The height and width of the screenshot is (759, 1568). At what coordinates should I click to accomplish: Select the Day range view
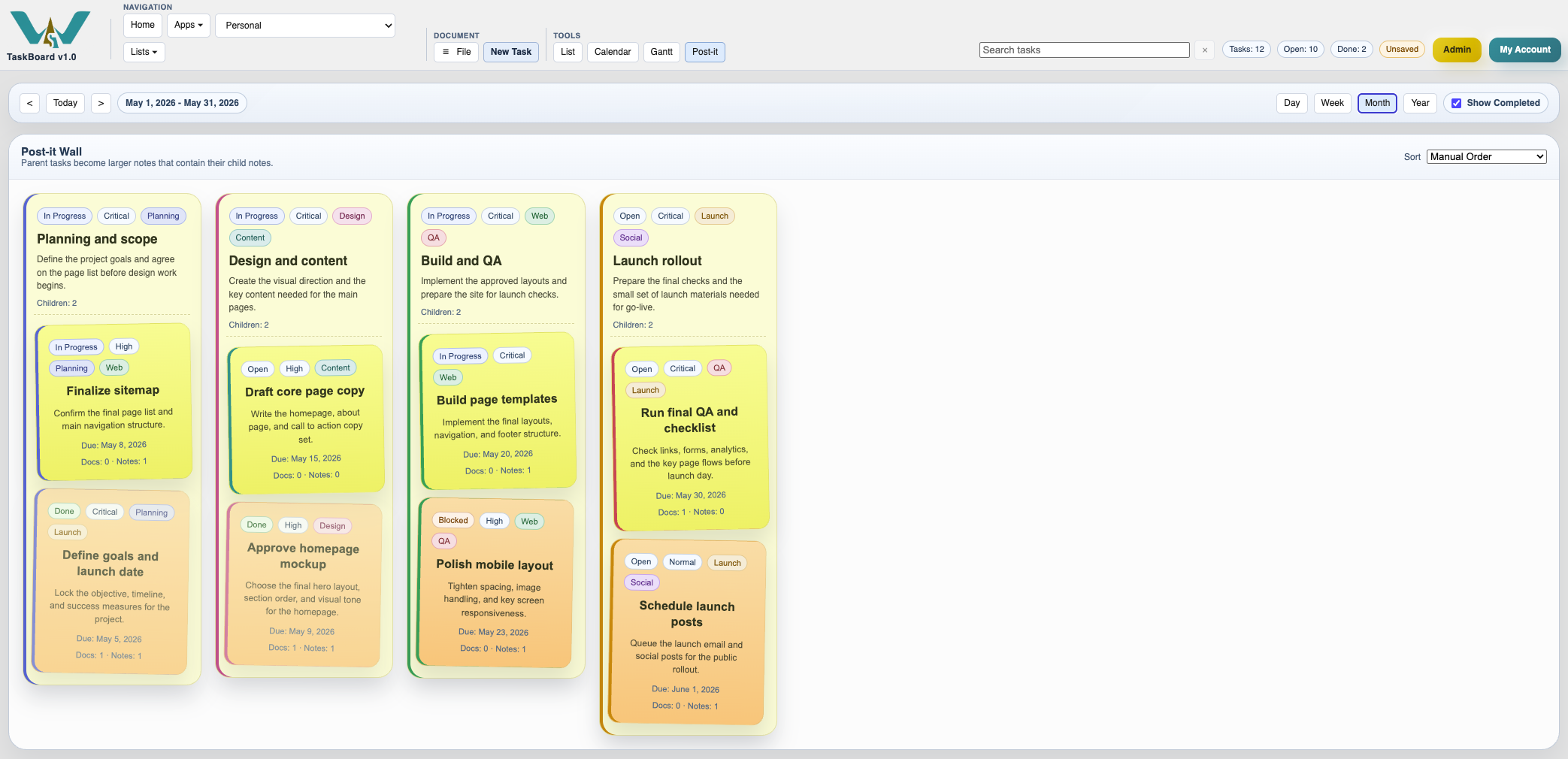pos(1292,103)
